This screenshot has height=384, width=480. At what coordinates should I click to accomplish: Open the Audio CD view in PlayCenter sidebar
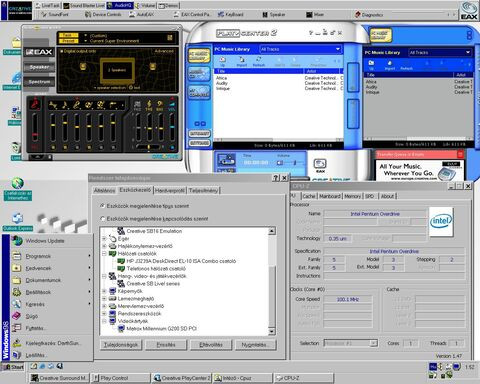click(x=199, y=73)
